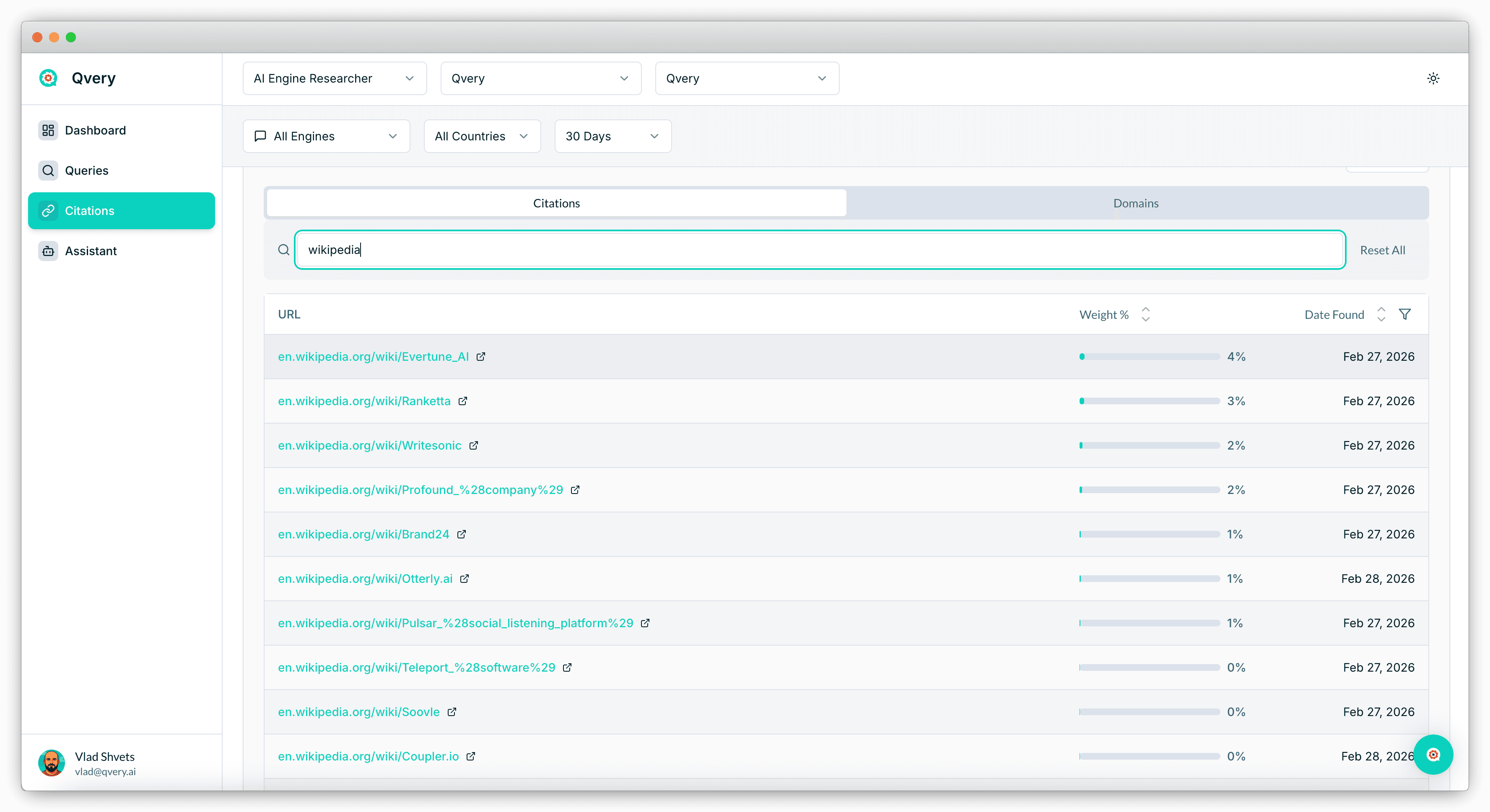Open the All Engines dropdown
1490x812 pixels.
tap(326, 137)
